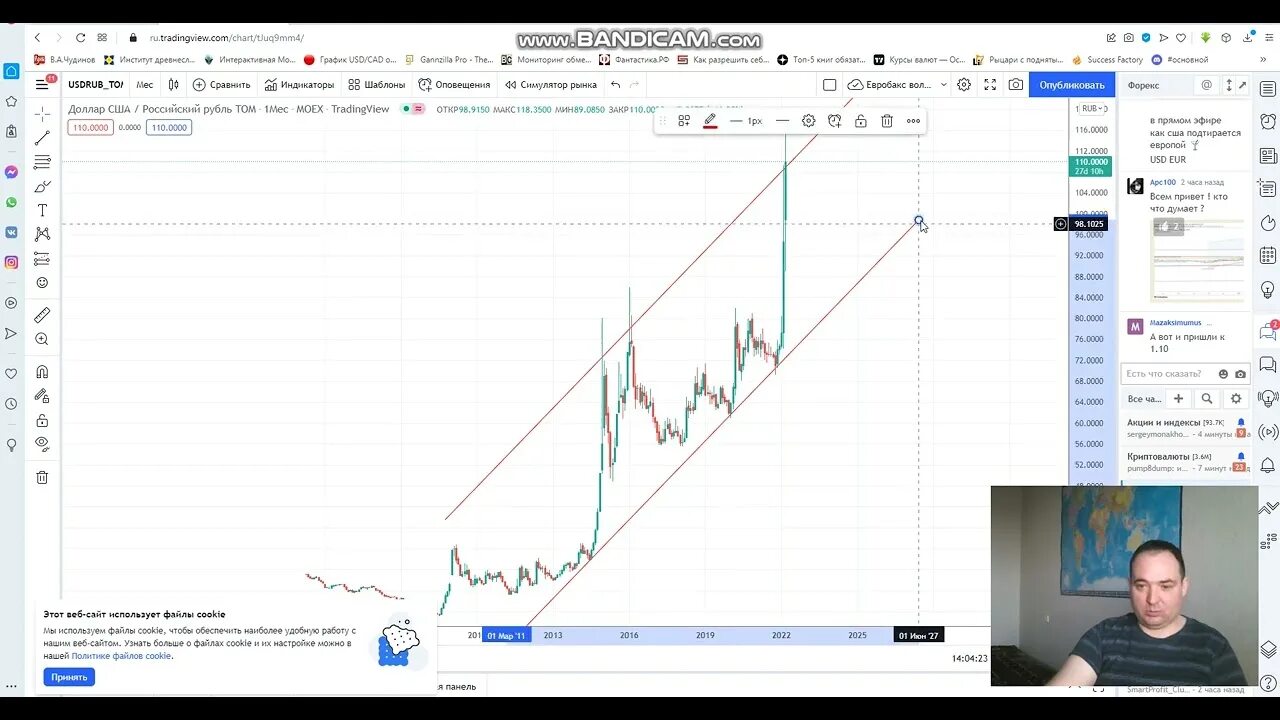Add an alert on the selected drawing
This screenshot has height=720, width=1280.
click(834, 121)
